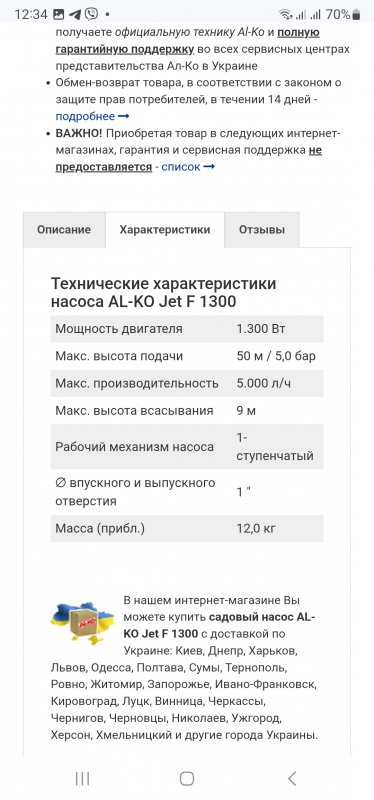This screenshot has height=800, width=374.
Task: Tap the Android recent apps icon
Action: point(82,778)
